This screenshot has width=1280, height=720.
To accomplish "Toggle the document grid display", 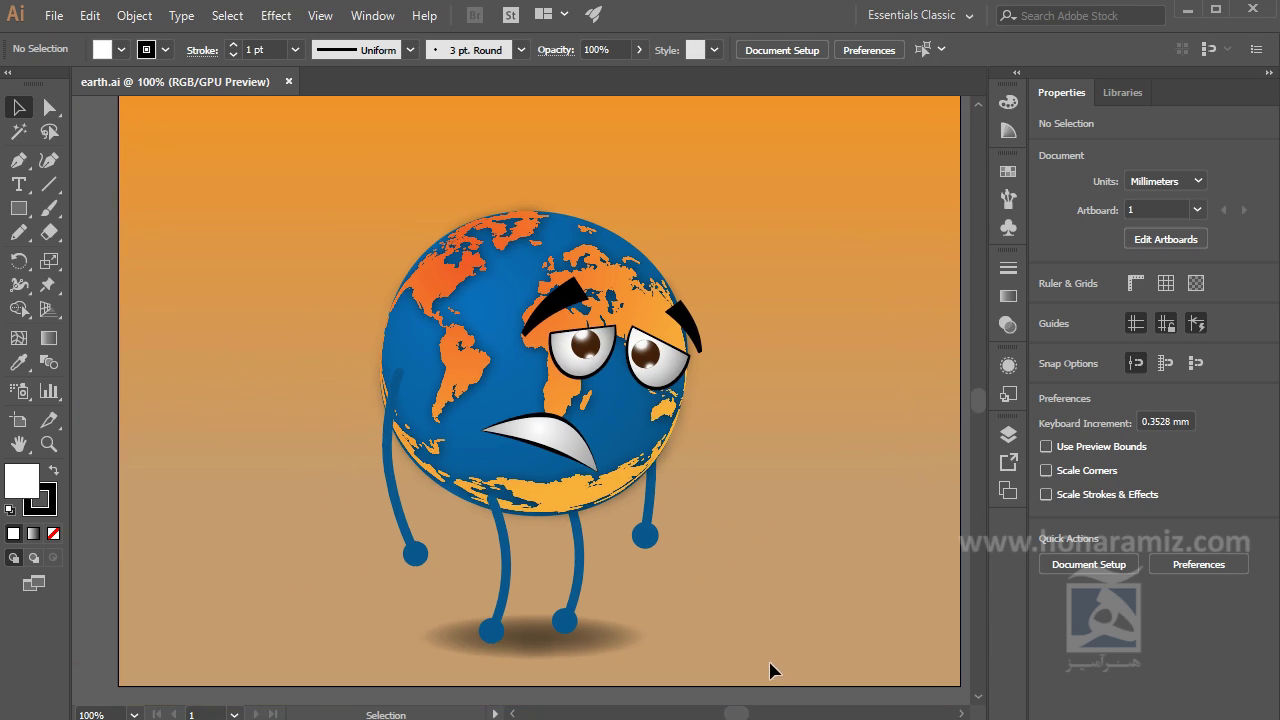I will (1166, 283).
